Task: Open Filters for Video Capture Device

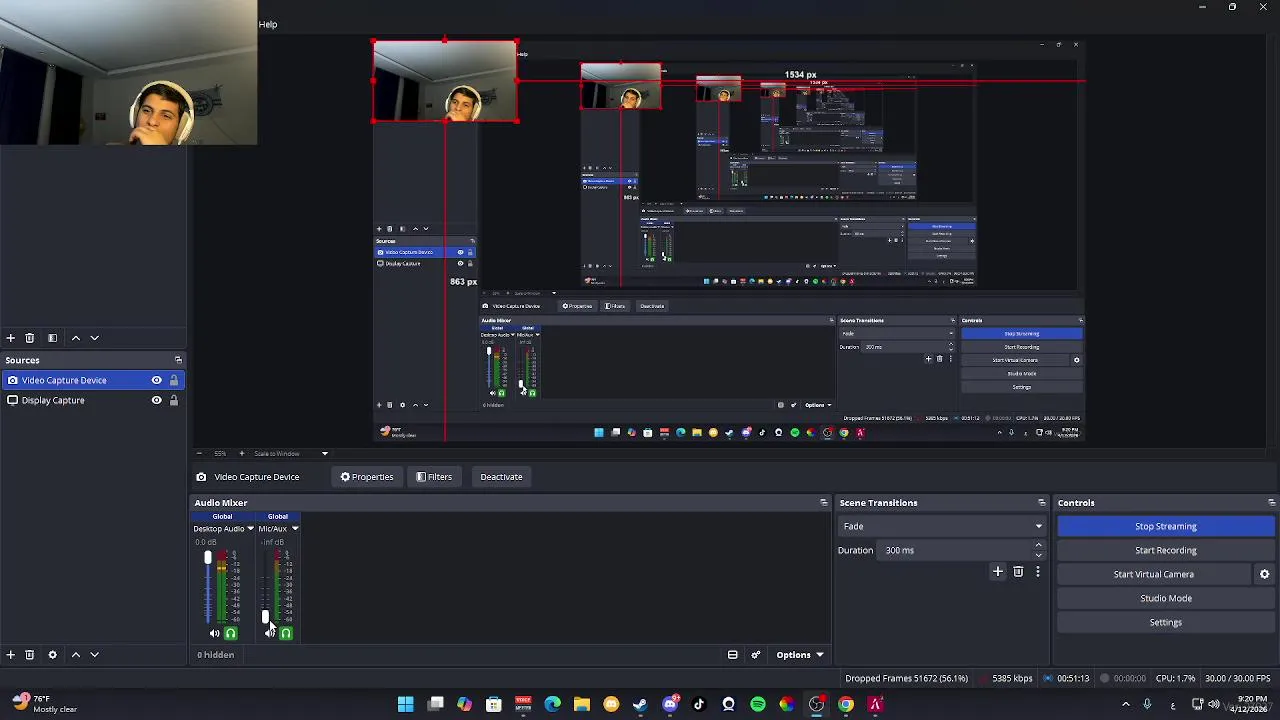Action: tap(434, 477)
